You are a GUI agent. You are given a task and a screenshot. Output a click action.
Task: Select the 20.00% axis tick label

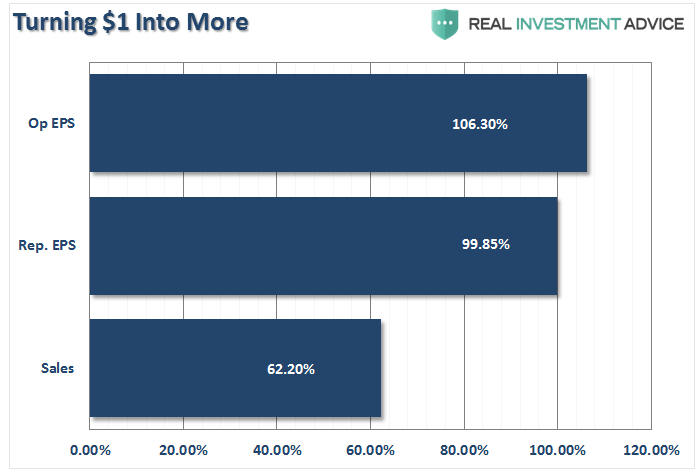click(x=183, y=449)
